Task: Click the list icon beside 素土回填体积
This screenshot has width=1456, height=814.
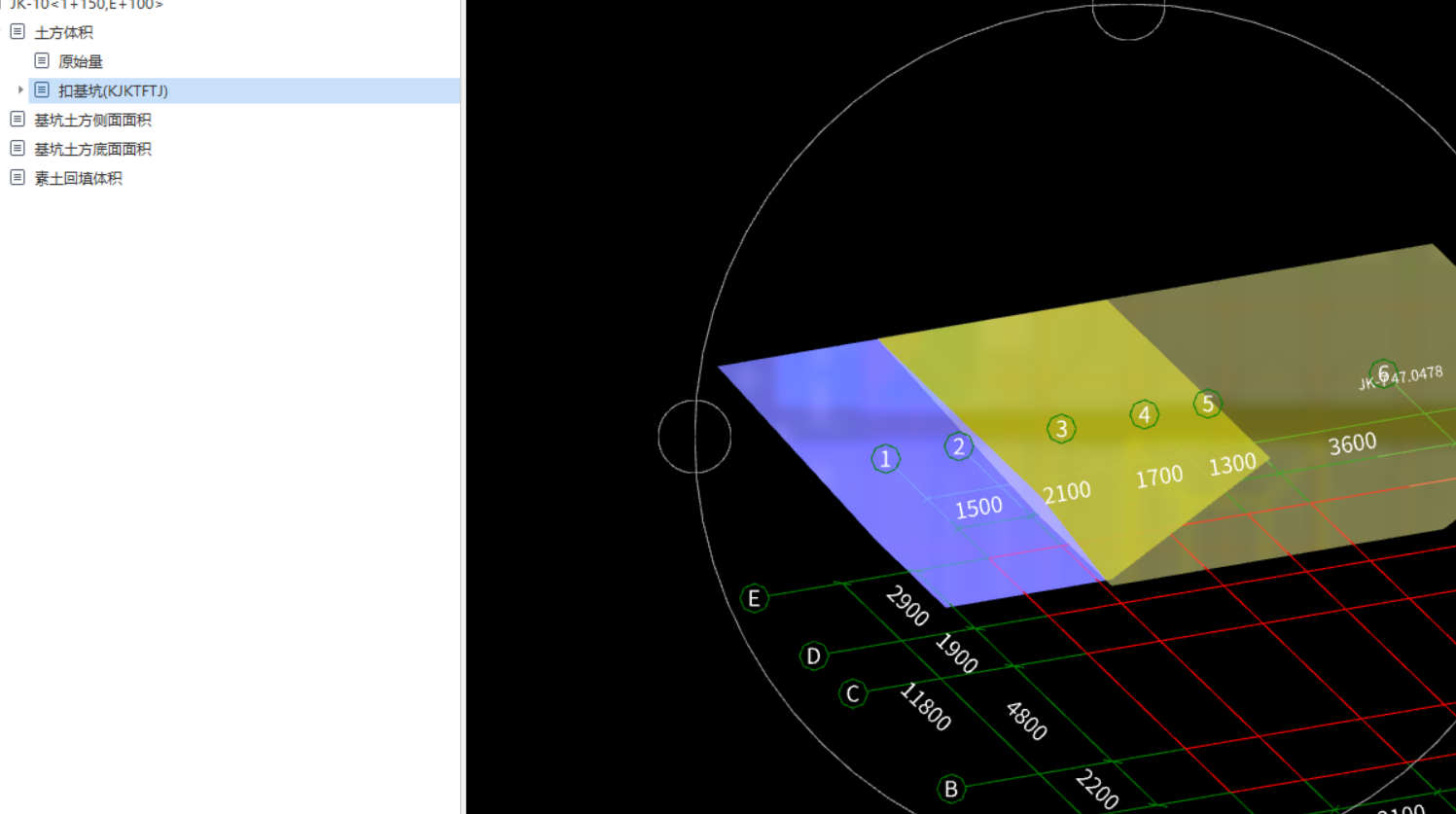Action: coord(18,177)
